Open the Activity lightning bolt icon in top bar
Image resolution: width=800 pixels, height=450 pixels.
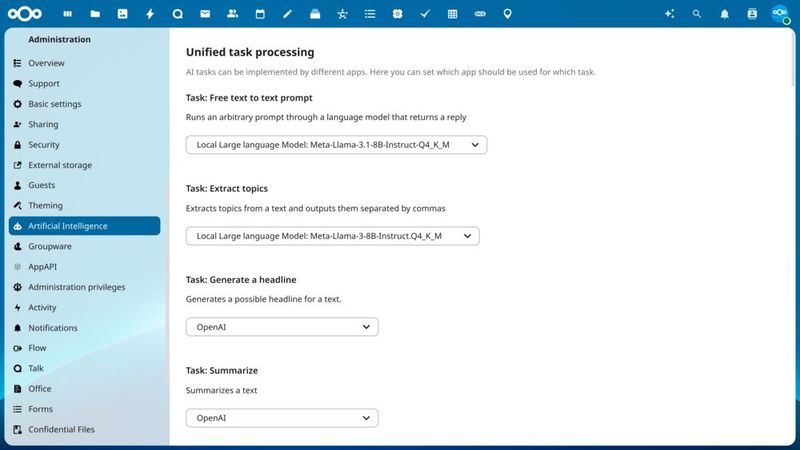(x=150, y=14)
